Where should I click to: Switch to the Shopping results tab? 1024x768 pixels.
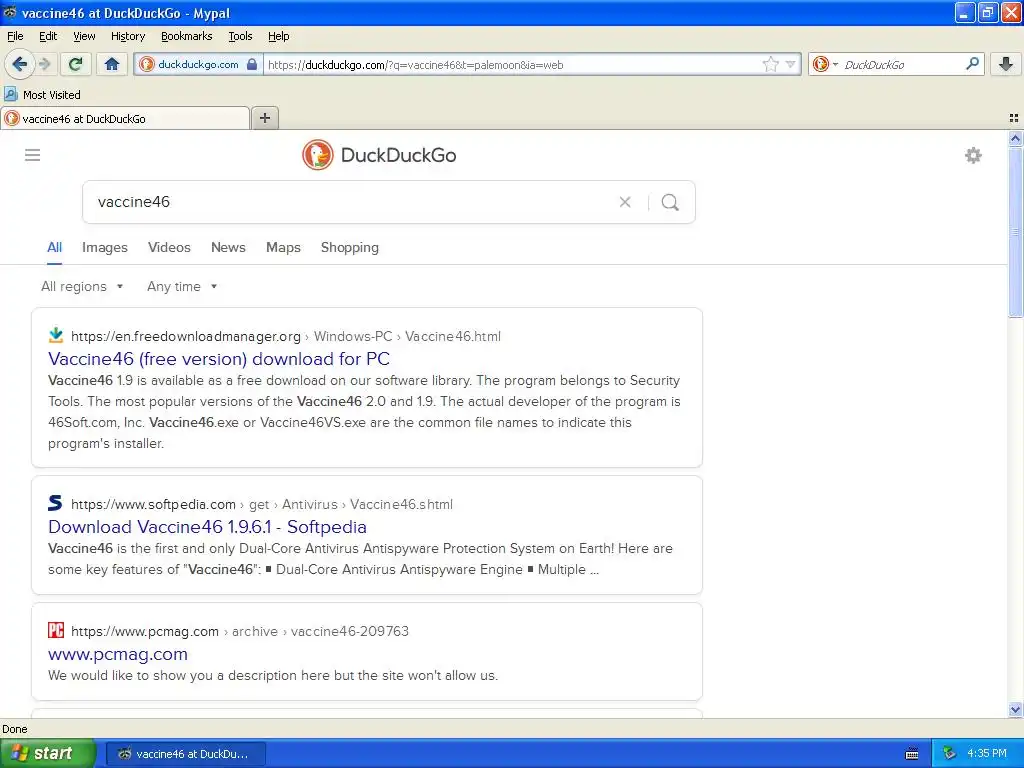point(349,248)
